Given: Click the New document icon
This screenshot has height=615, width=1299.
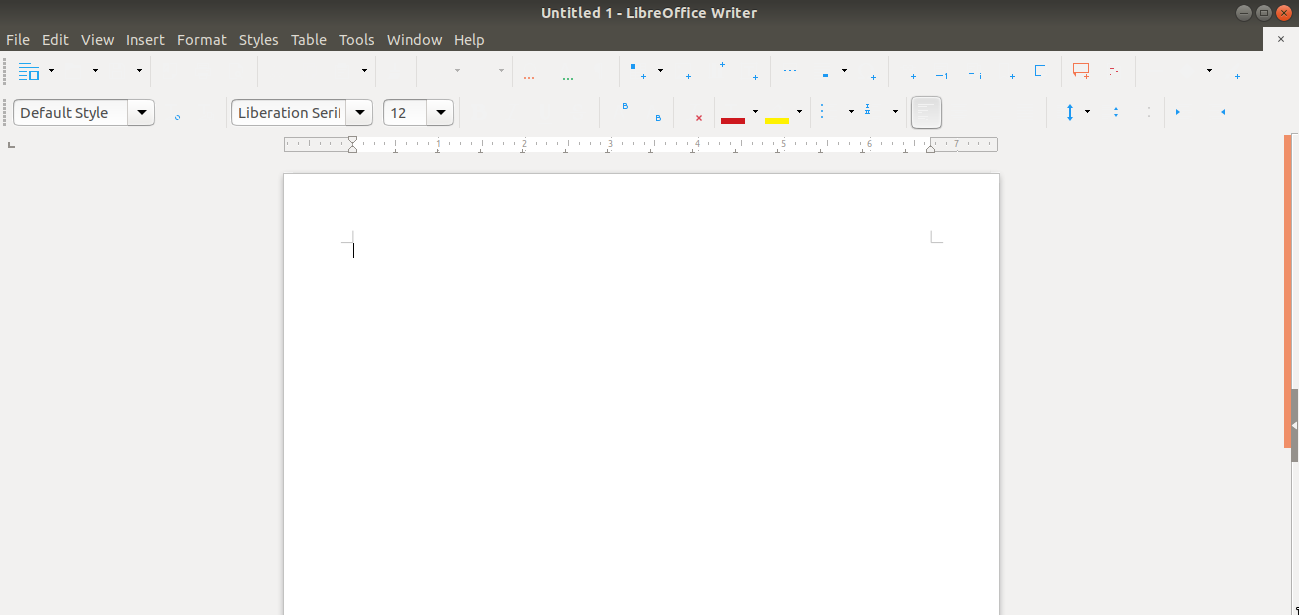Looking at the screenshot, I should (x=28, y=71).
